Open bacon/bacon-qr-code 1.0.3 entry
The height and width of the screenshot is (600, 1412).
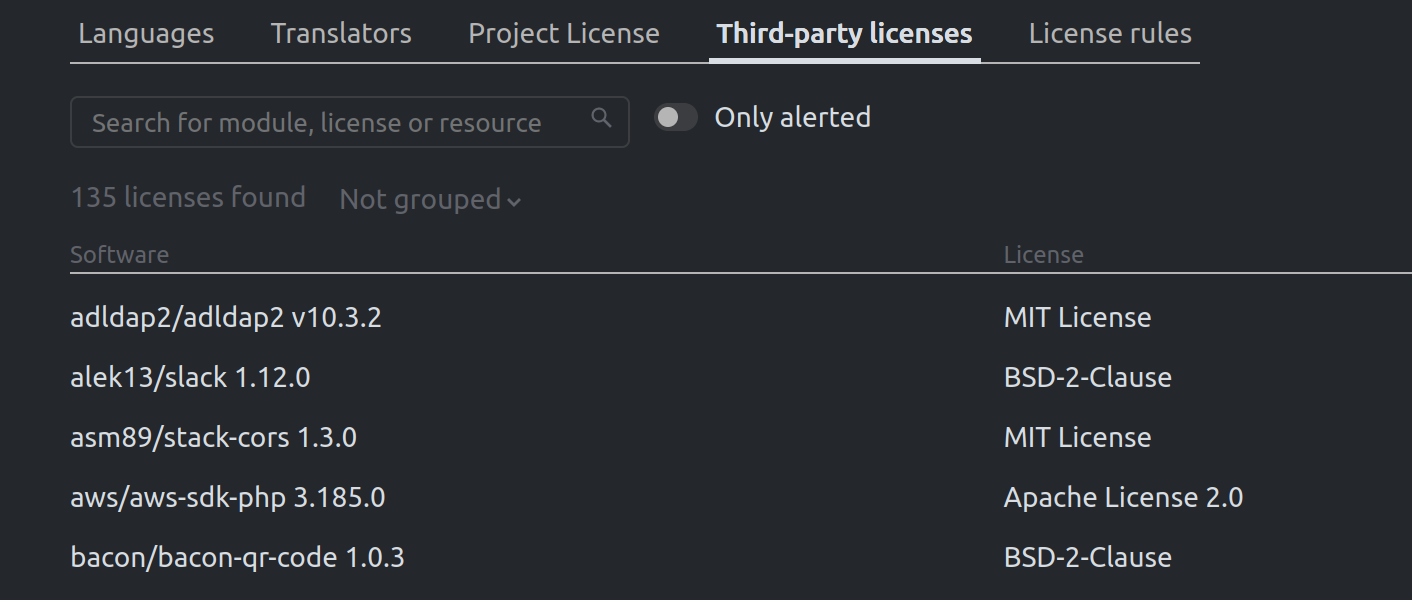point(237,558)
